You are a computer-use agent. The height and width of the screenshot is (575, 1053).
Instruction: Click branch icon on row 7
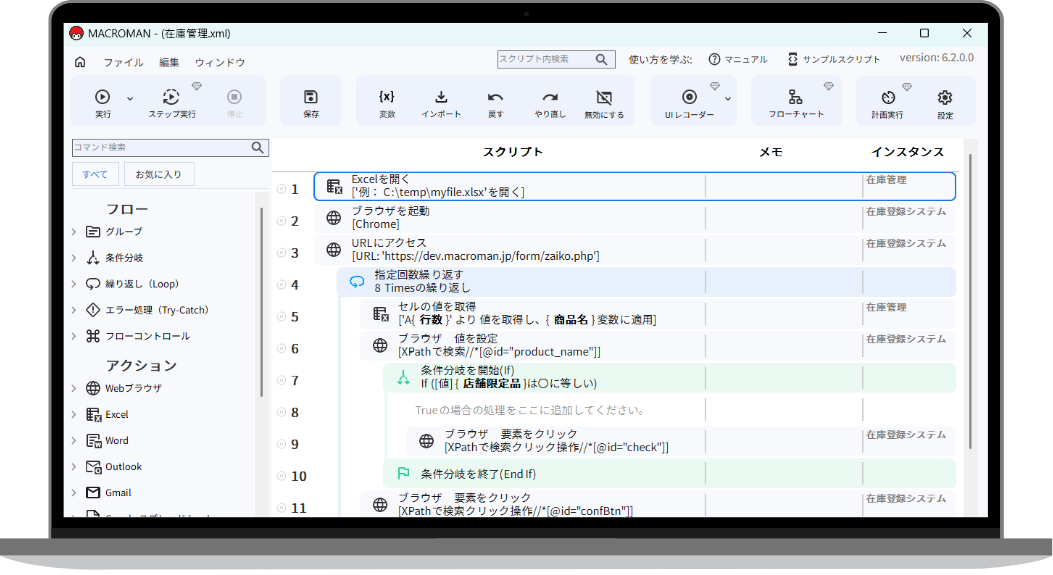tap(403, 378)
